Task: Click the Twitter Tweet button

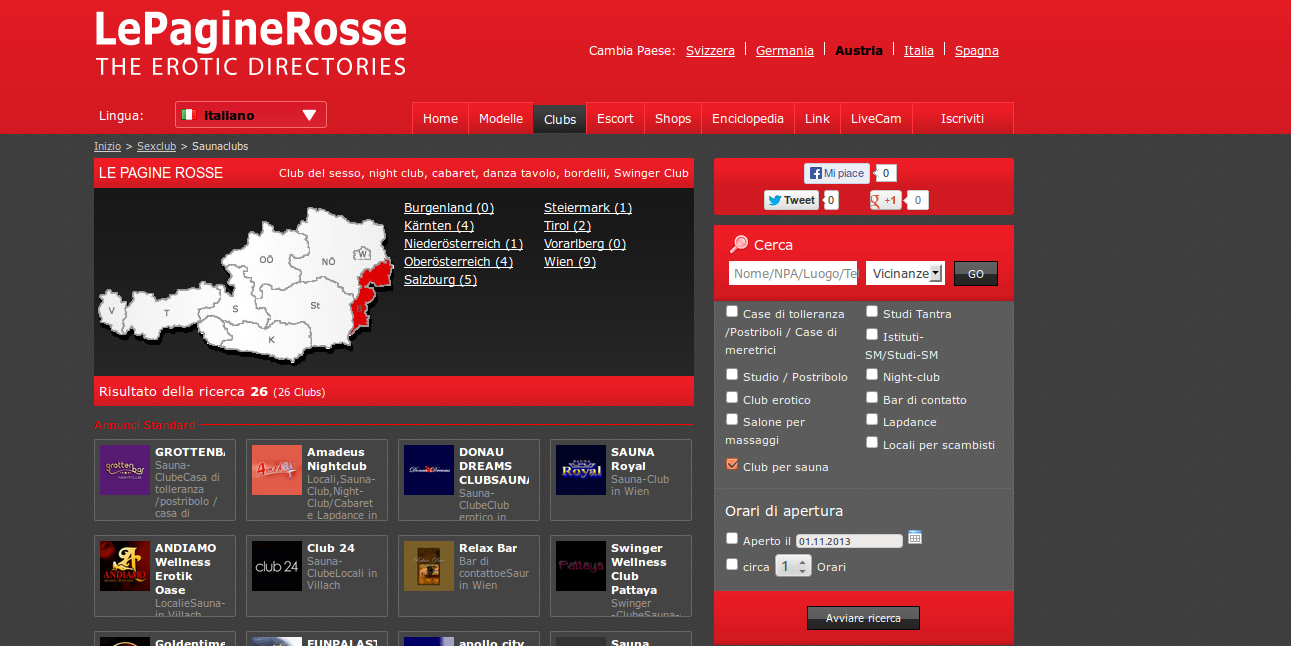Action: 791,200
